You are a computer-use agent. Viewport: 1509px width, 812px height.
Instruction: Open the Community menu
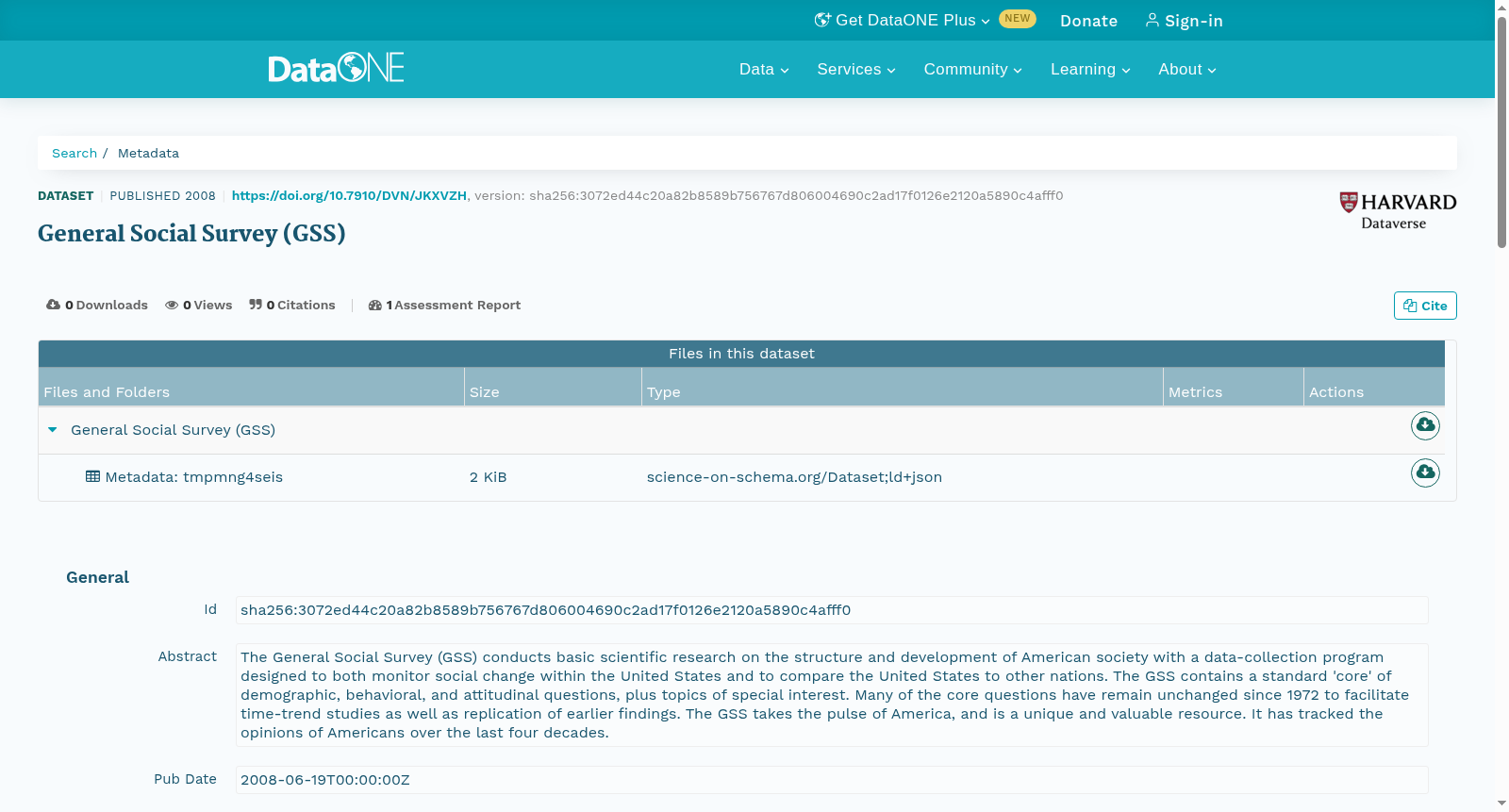coord(972,69)
